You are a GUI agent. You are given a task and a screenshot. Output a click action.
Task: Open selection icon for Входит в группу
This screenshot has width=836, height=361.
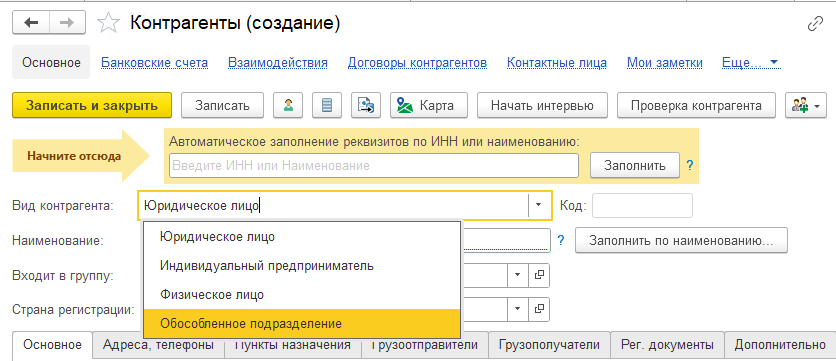click(539, 275)
